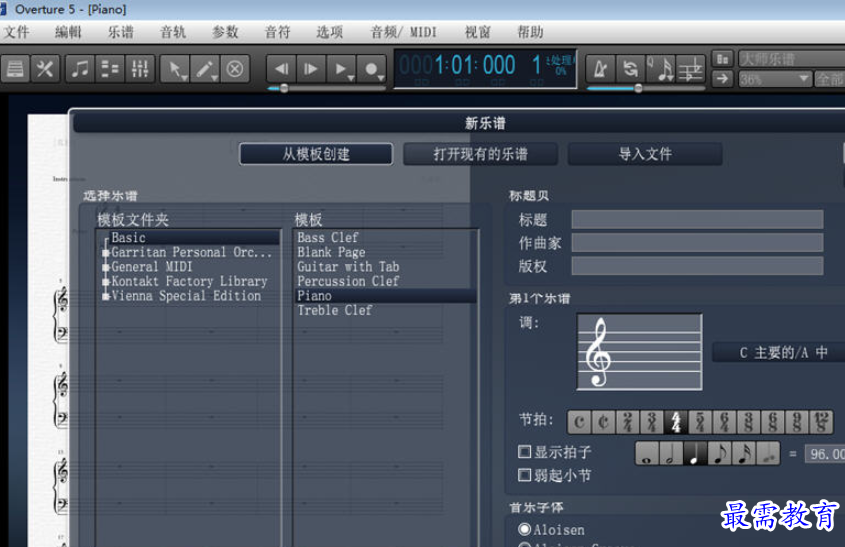Select 3/8 time signature
This screenshot has height=547, width=845.
pos(749,422)
